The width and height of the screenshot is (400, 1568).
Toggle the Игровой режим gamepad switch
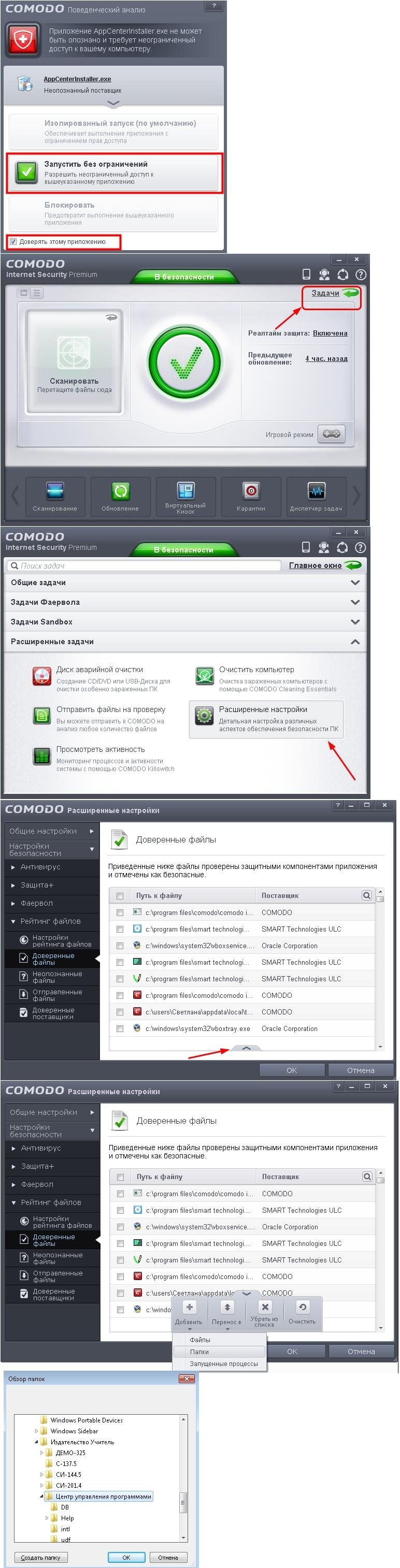[331, 434]
